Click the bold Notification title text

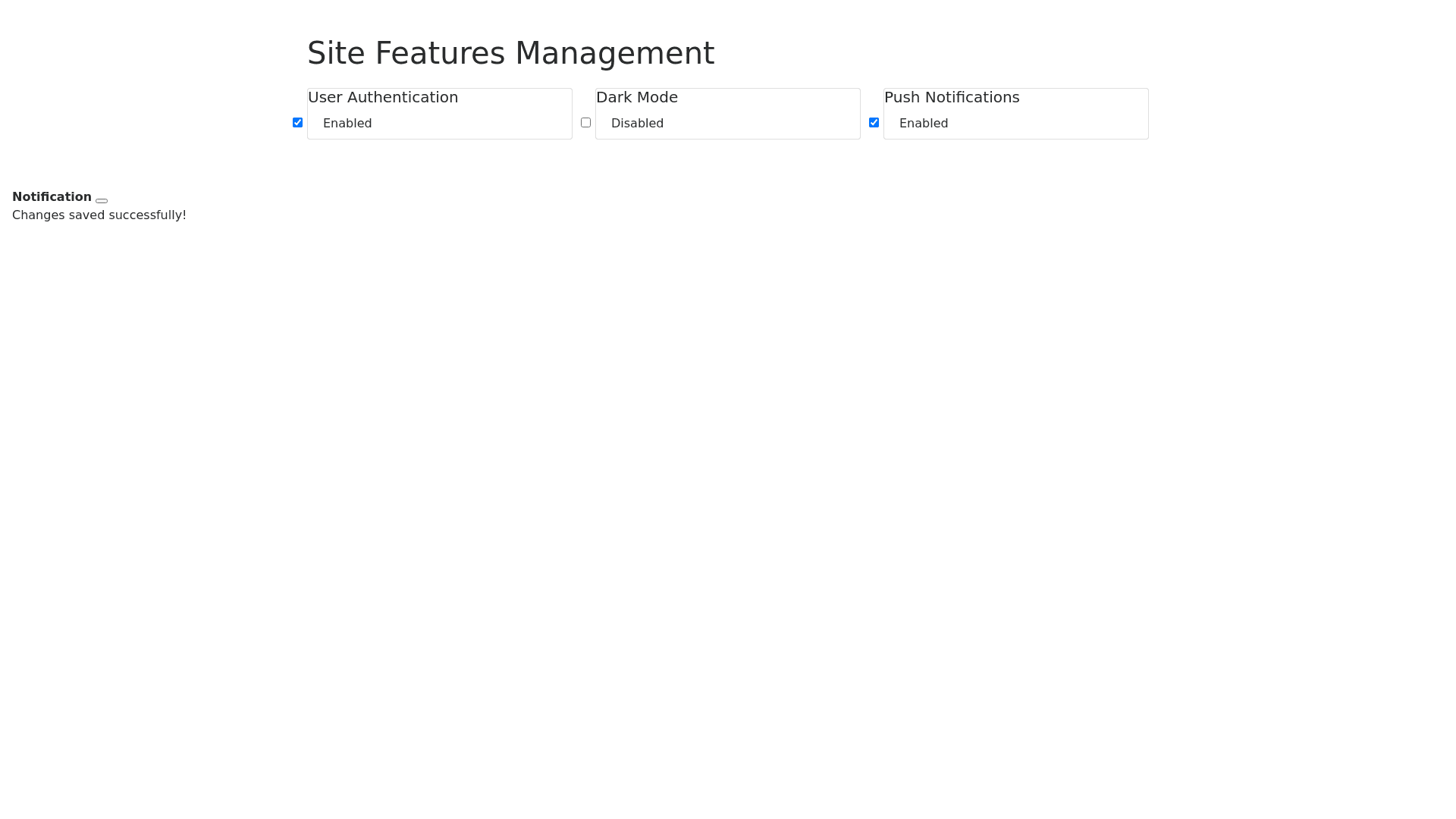pyautogui.click(x=52, y=196)
